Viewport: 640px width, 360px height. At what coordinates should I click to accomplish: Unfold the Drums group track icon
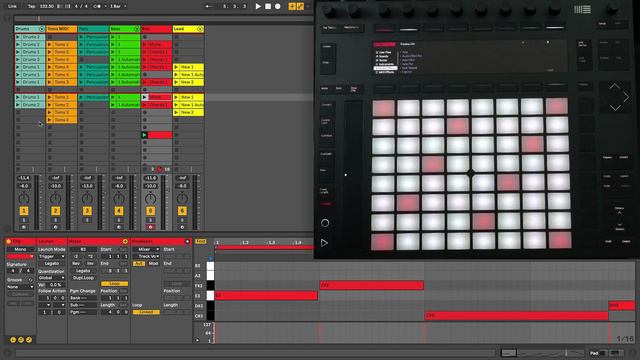coord(42,29)
